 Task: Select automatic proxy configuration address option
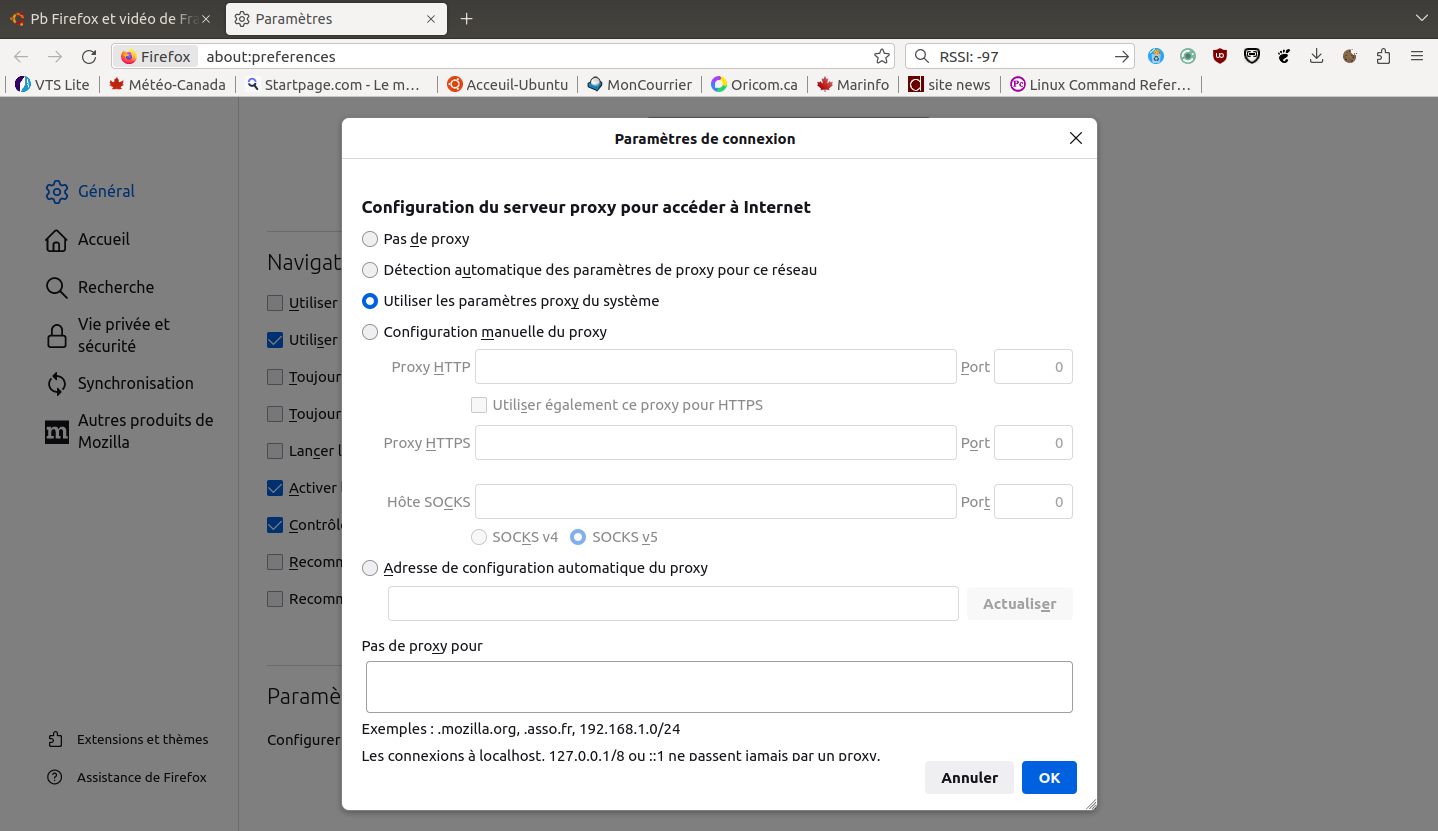[370, 568]
